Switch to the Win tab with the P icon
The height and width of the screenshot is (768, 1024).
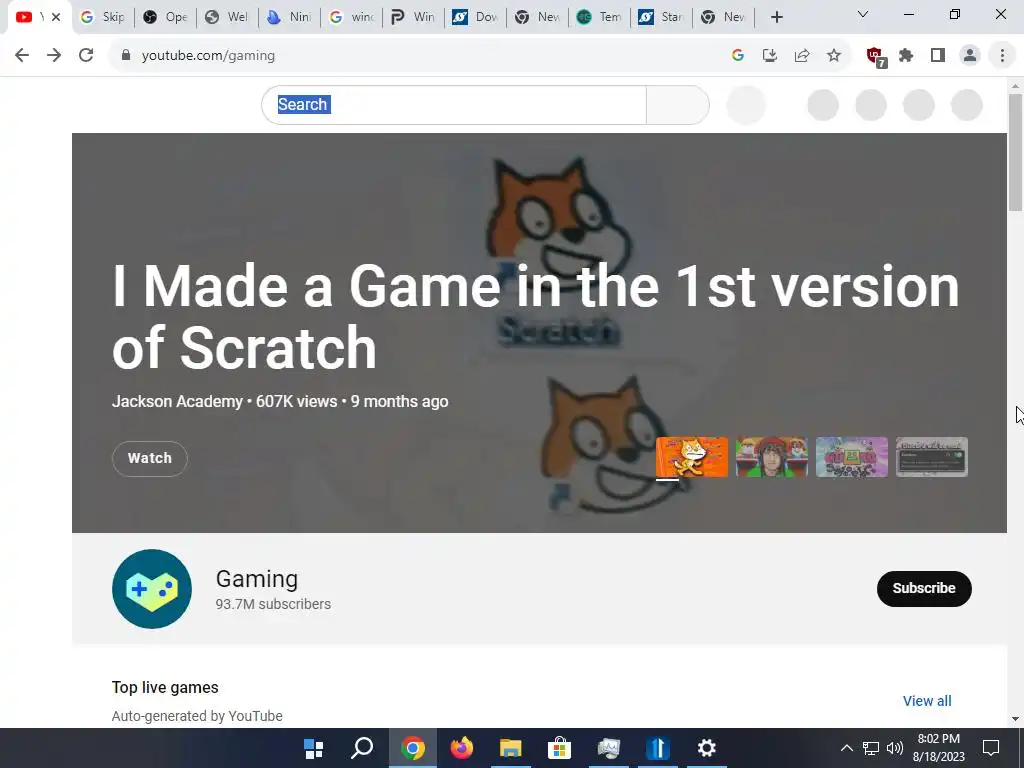tap(413, 17)
